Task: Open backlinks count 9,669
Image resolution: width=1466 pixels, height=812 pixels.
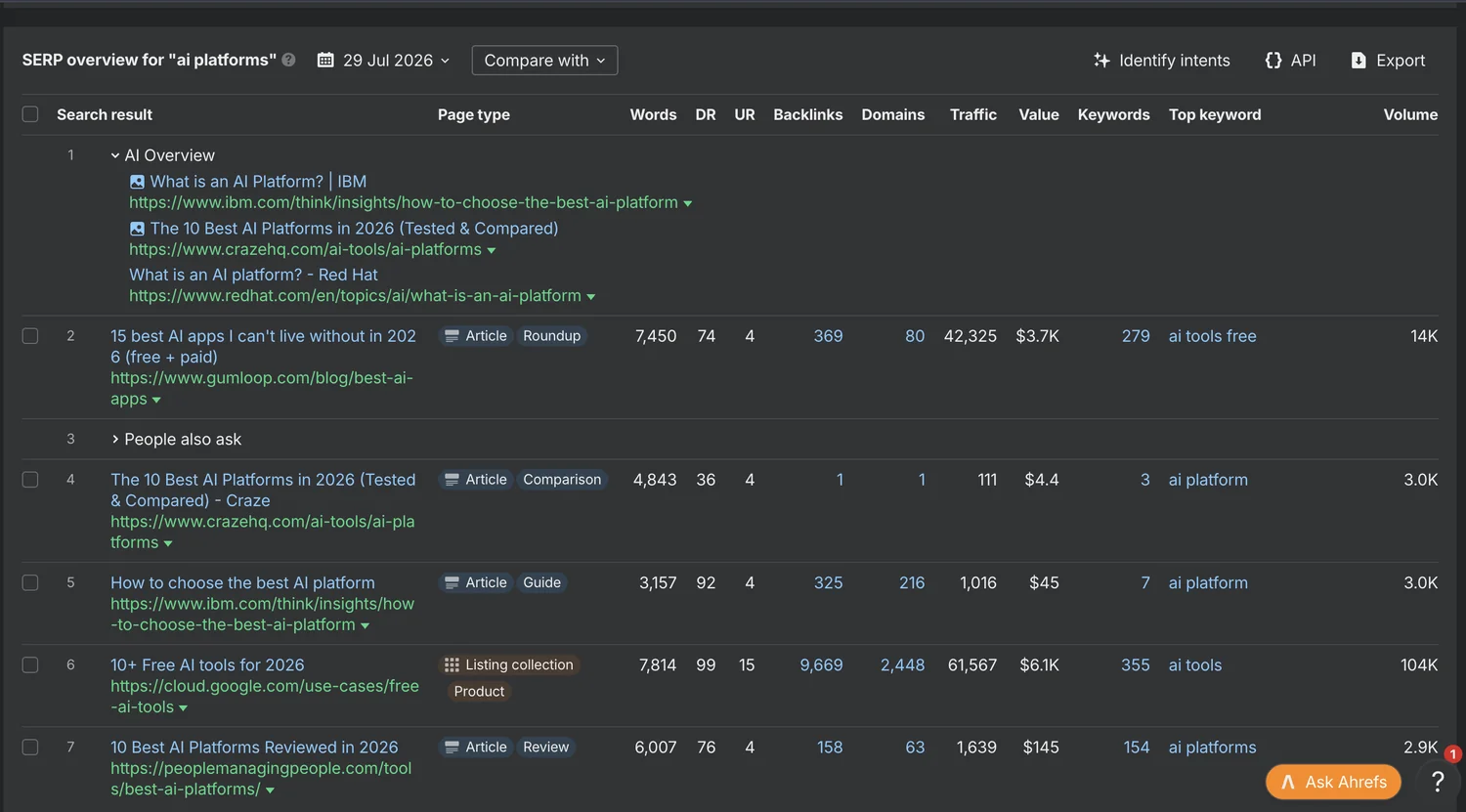Action: coord(821,665)
